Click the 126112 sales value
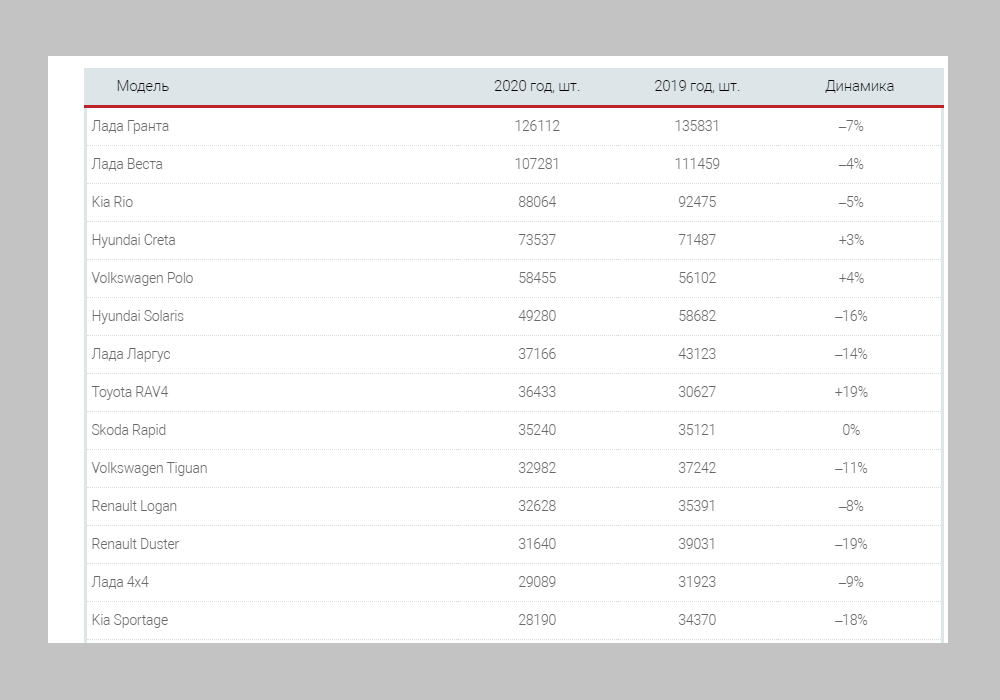Image resolution: width=1000 pixels, height=700 pixels. click(537, 126)
